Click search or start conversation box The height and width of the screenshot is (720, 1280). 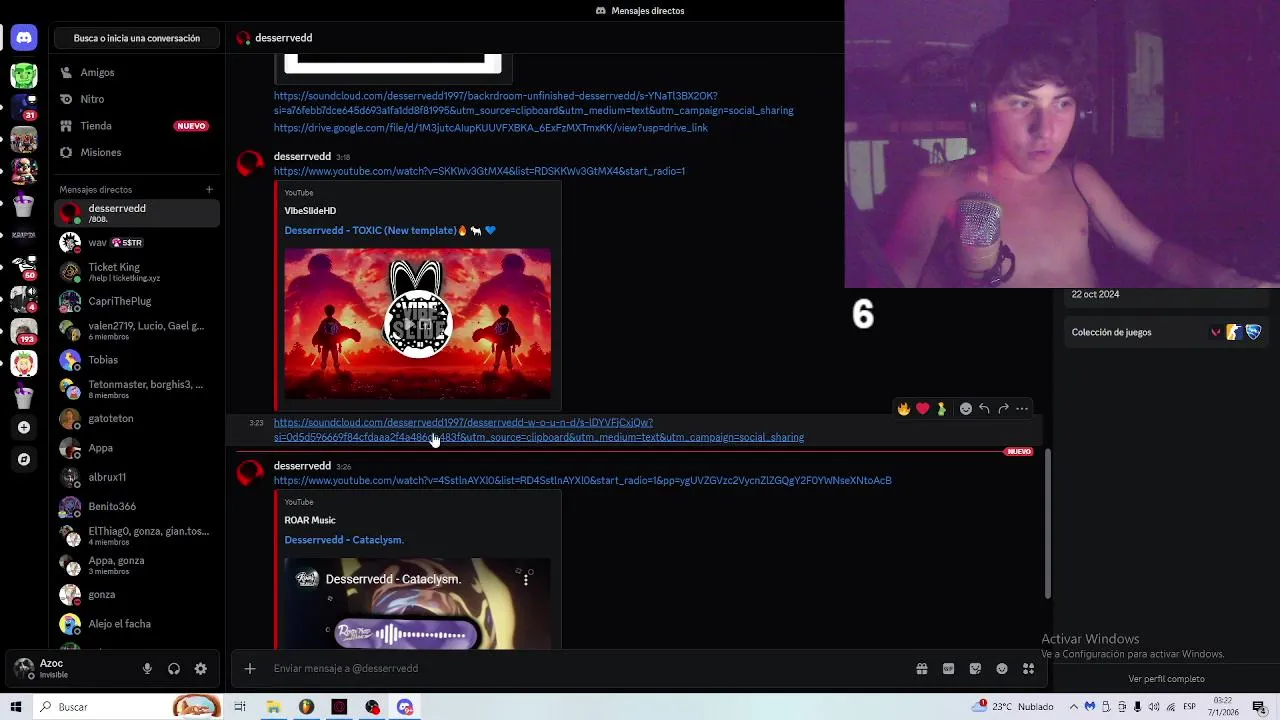click(137, 38)
